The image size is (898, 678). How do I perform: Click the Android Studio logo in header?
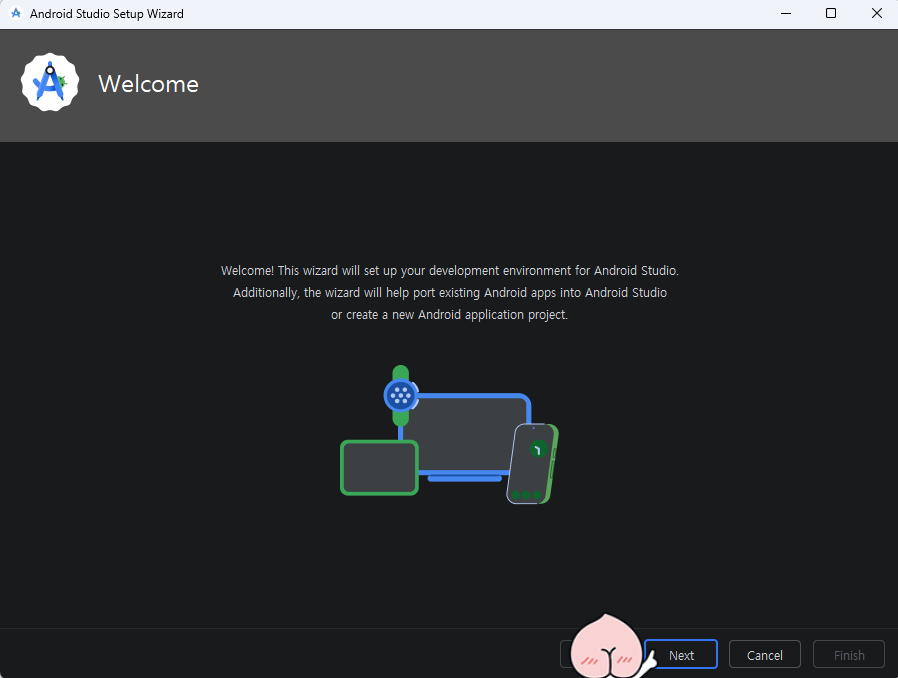pyautogui.click(x=50, y=82)
